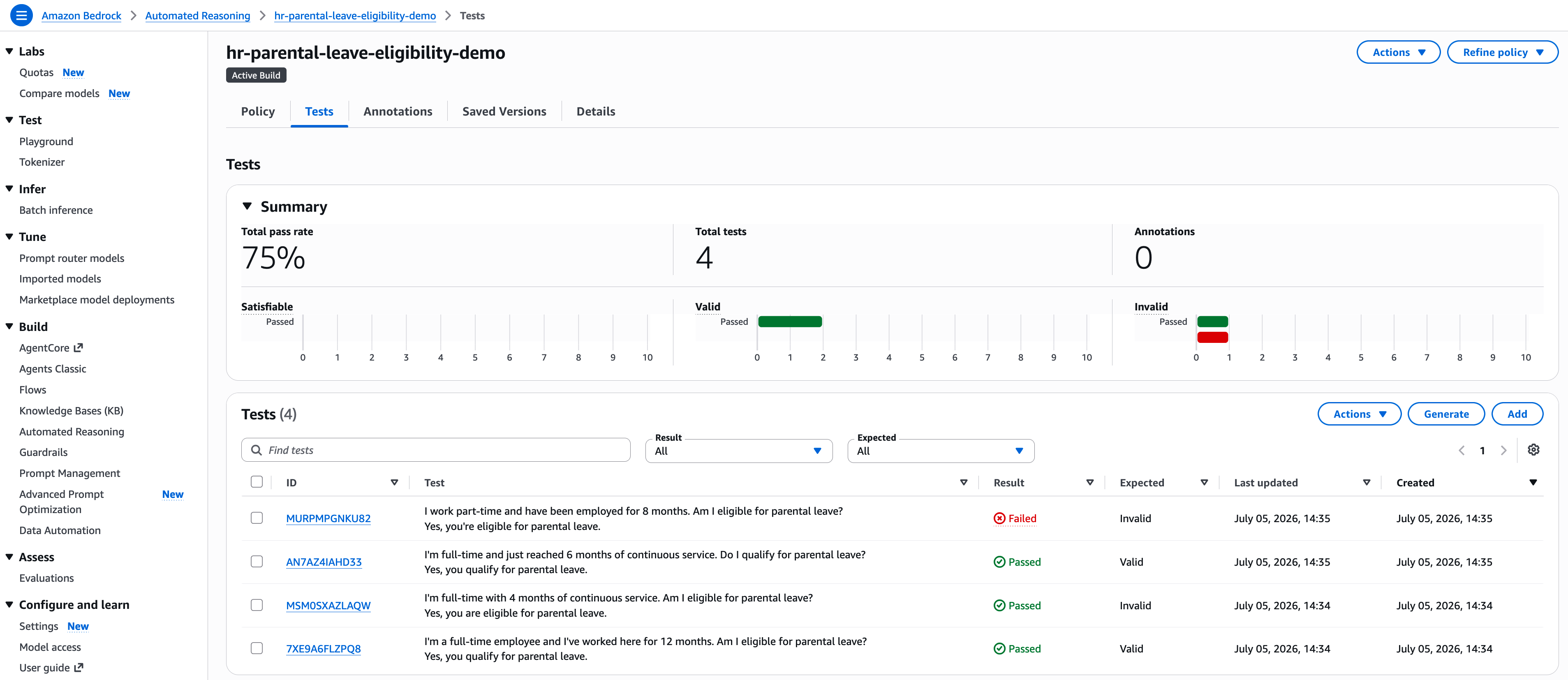Open the Amazon Bedrock breadcrumb link
This screenshot has width=1568, height=680.
click(81, 16)
